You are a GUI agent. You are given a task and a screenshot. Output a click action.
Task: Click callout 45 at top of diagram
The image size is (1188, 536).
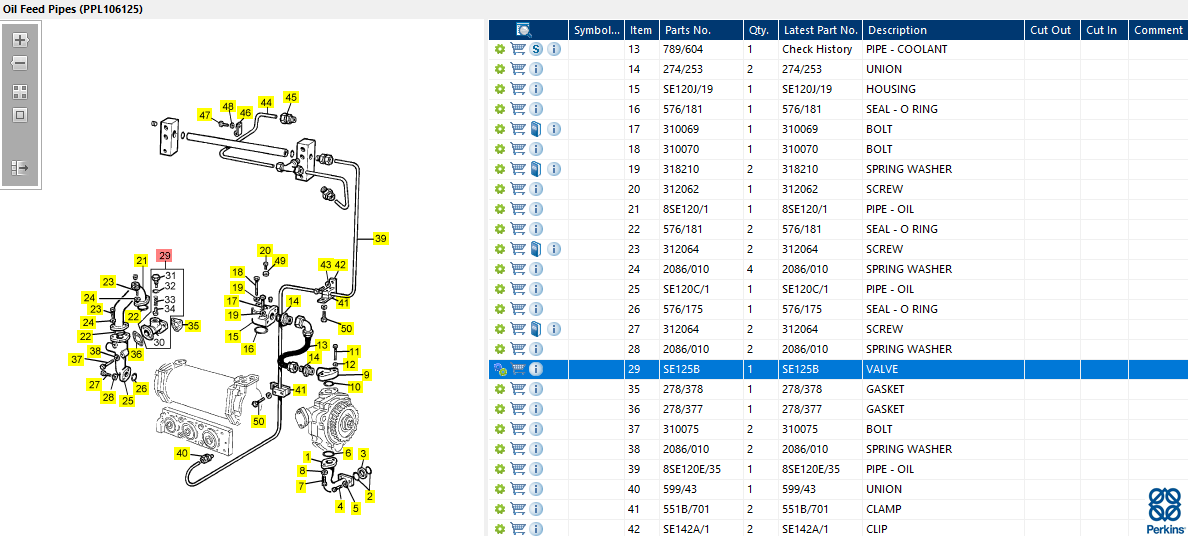coord(291,97)
